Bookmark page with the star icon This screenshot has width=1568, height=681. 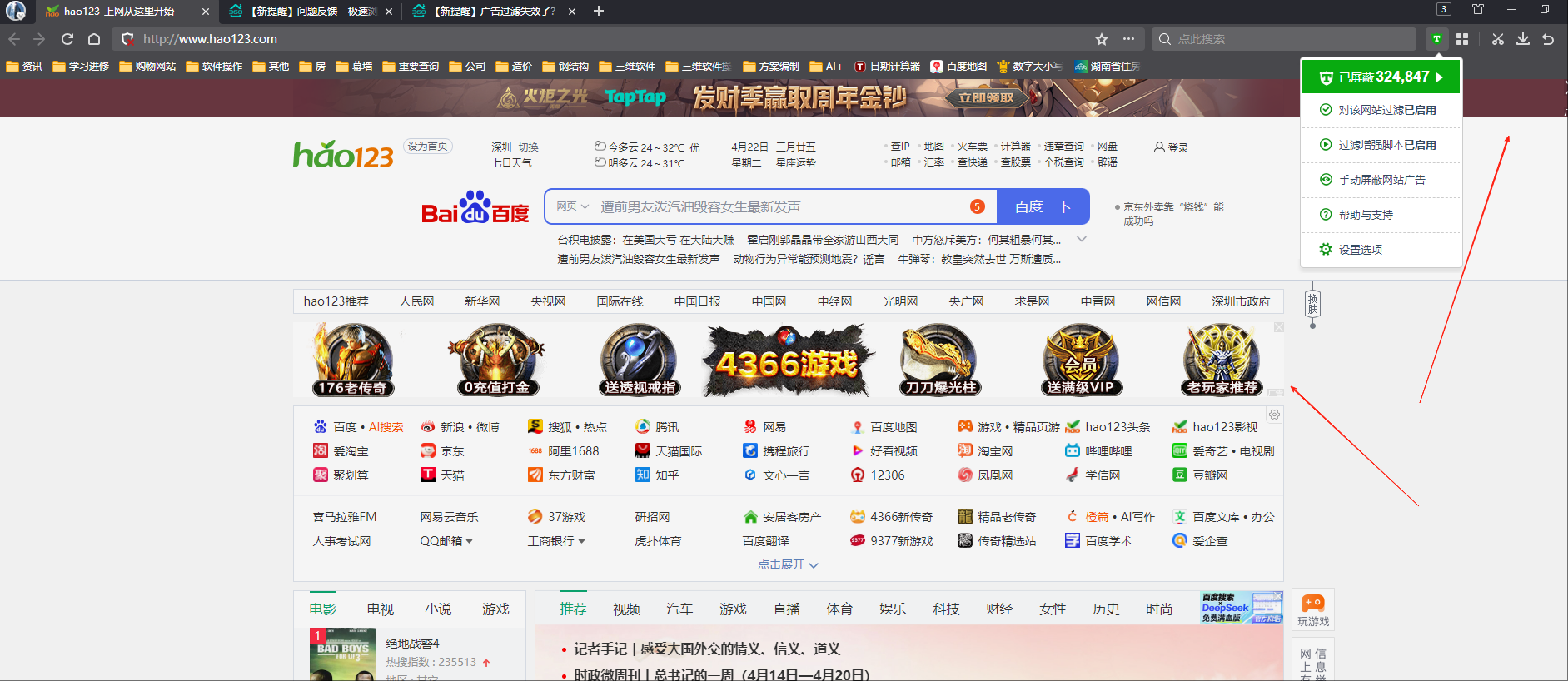[1102, 39]
